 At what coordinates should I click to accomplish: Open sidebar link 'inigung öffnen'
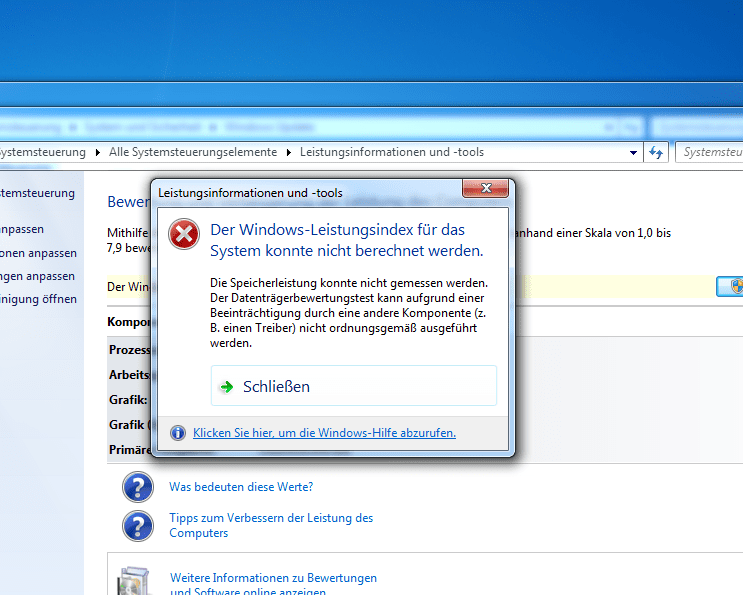38,299
